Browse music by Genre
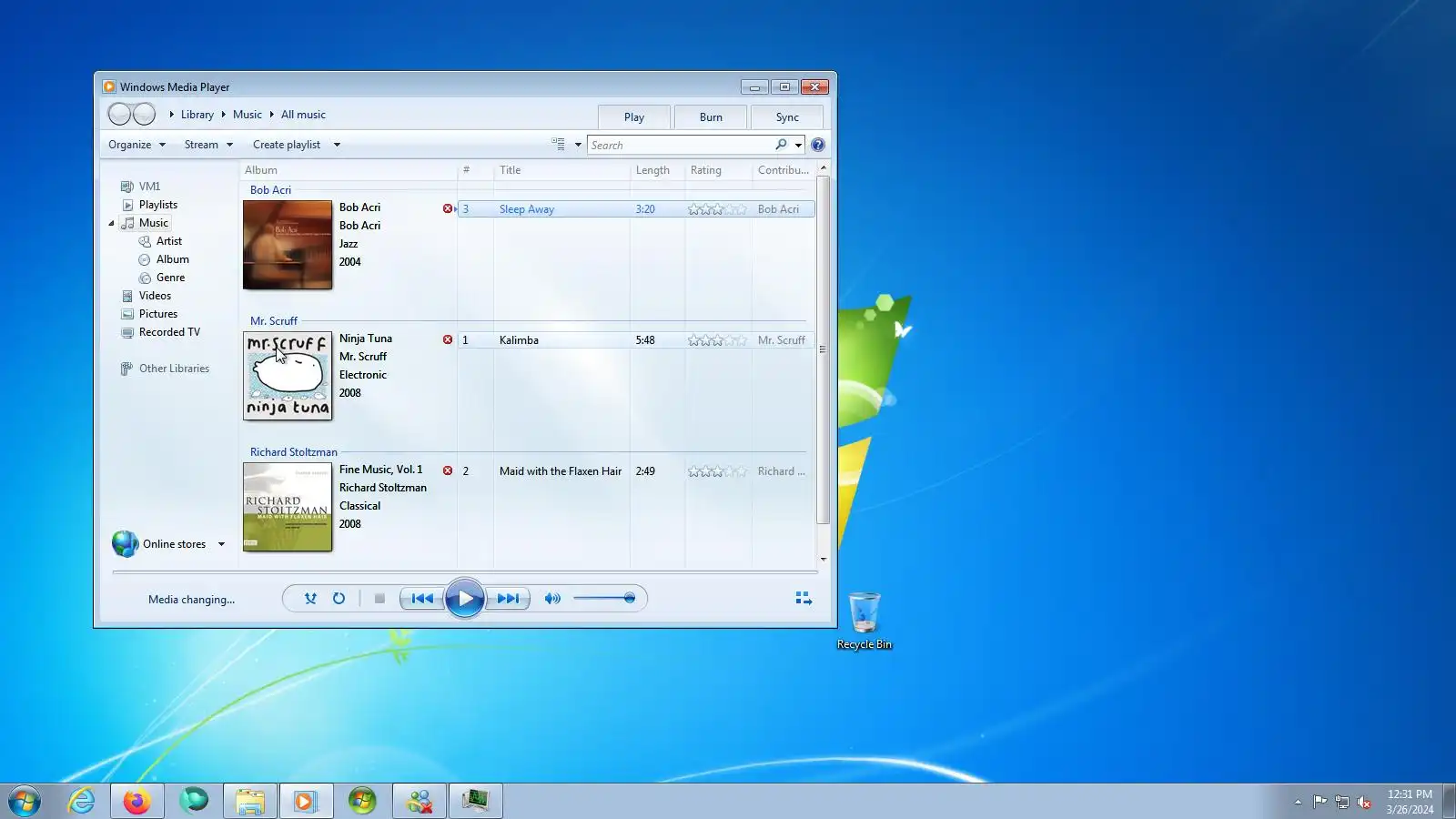 click(170, 278)
